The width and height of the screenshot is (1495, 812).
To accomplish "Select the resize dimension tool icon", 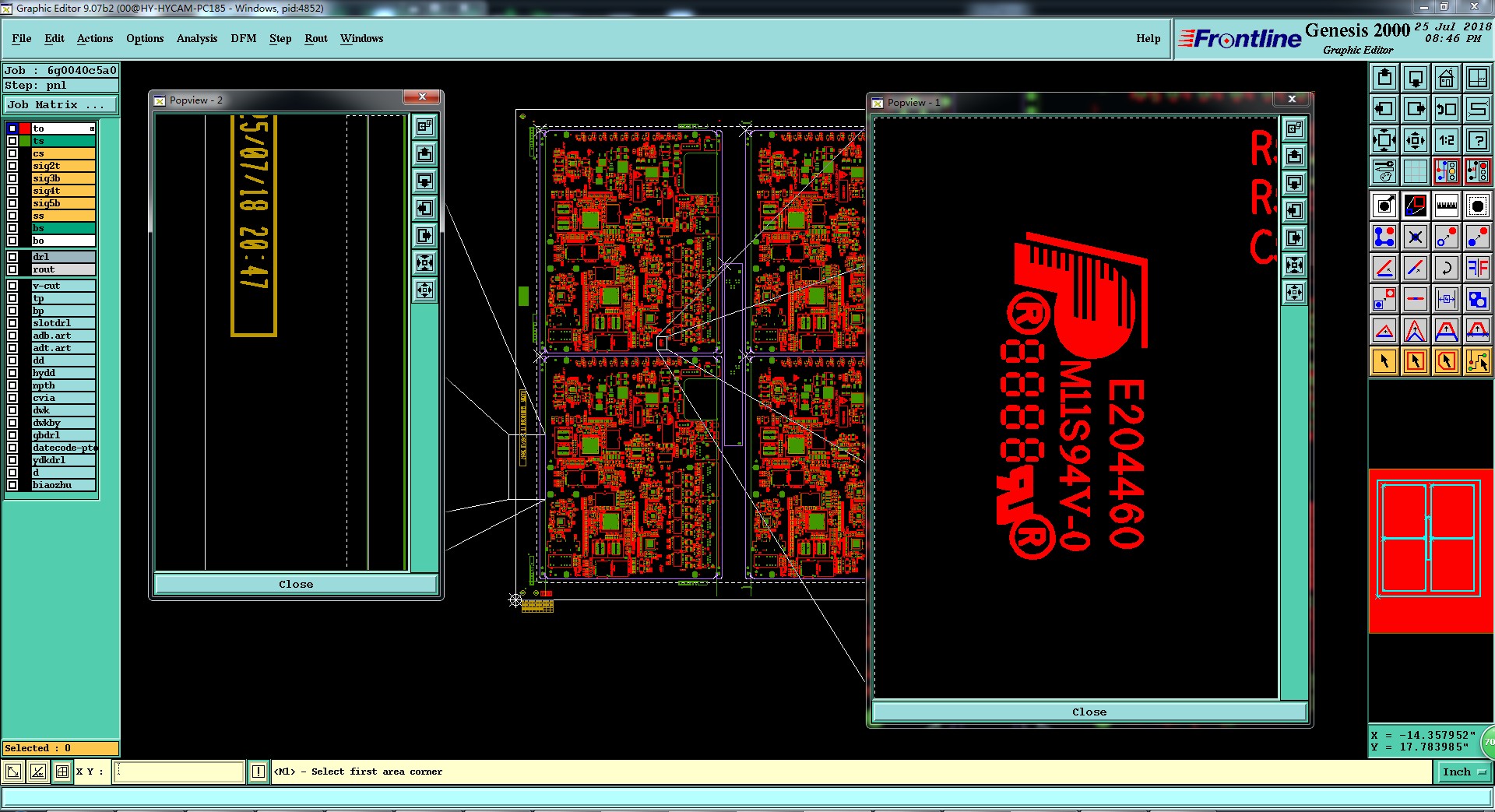I will point(1447,299).
